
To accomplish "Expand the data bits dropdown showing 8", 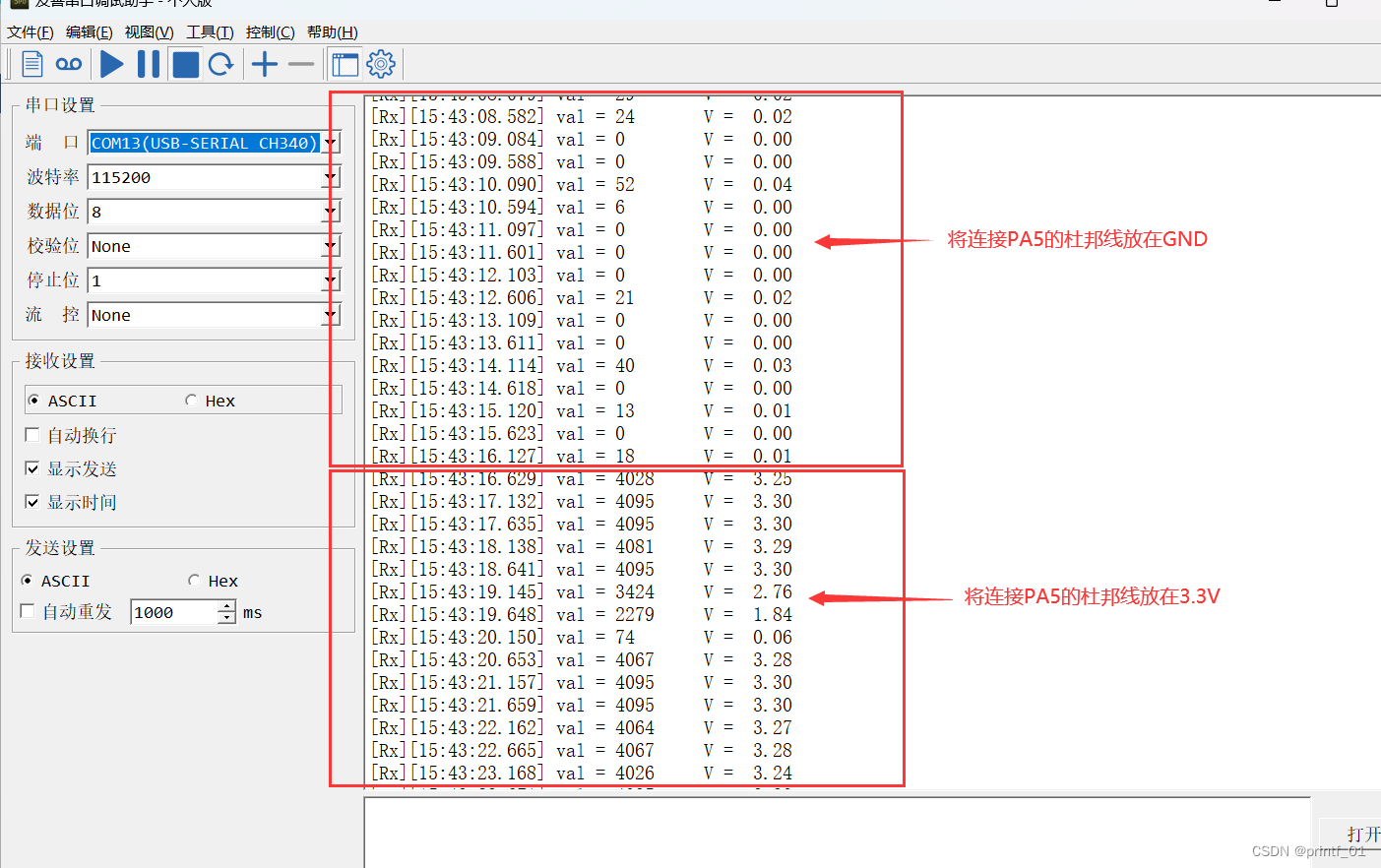I will point(331,212).
